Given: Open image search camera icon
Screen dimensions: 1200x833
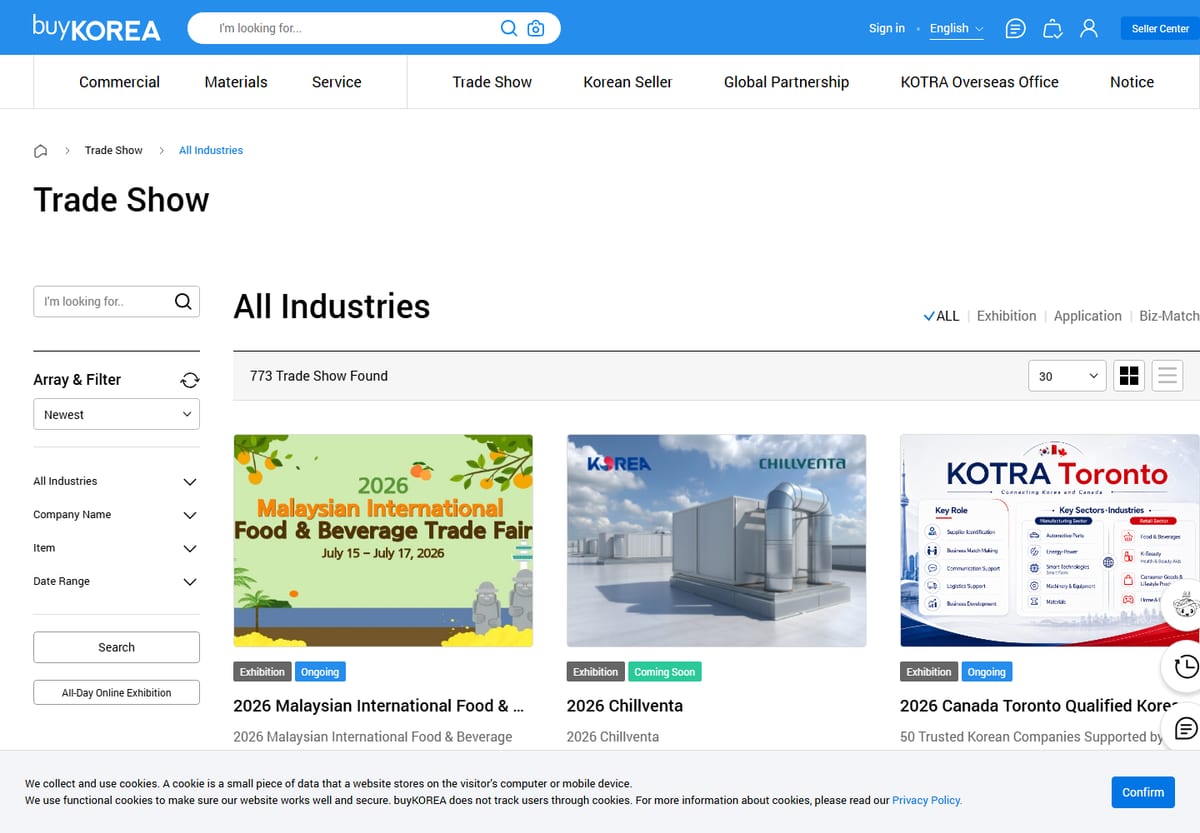Looking at the screenshot, I should point(536,28).
